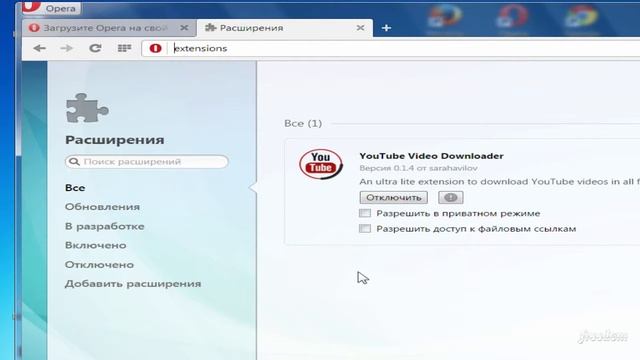The width and height of the screenshot is (640, 360).
Task: Click the An ultra lite extension description
Action: (x=500, y=182)
